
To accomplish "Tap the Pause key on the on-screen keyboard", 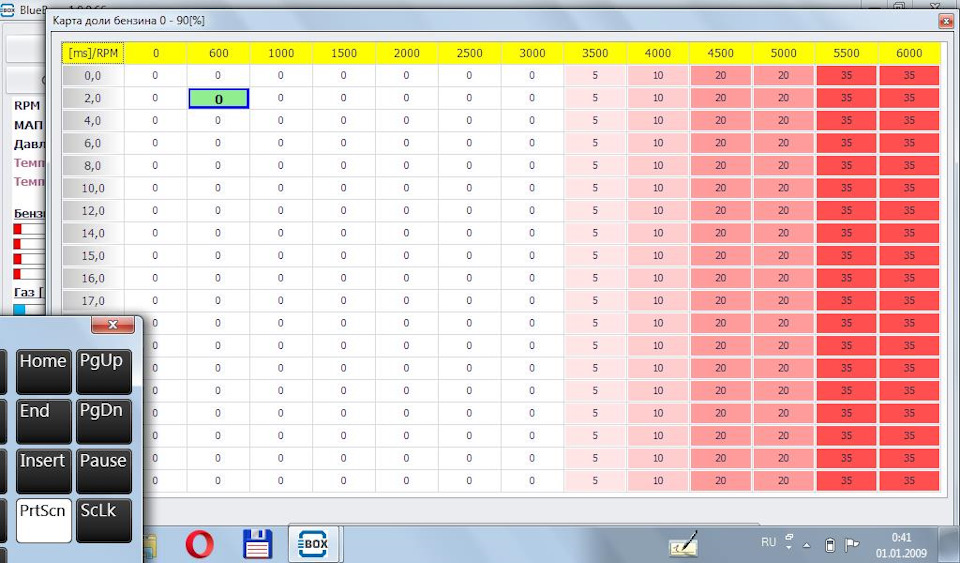I will [x=103, y=471].
